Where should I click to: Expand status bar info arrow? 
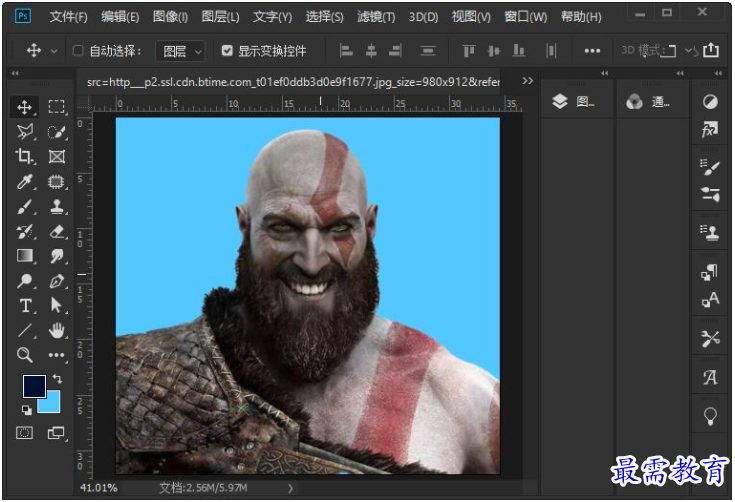(x=291, y=488)
